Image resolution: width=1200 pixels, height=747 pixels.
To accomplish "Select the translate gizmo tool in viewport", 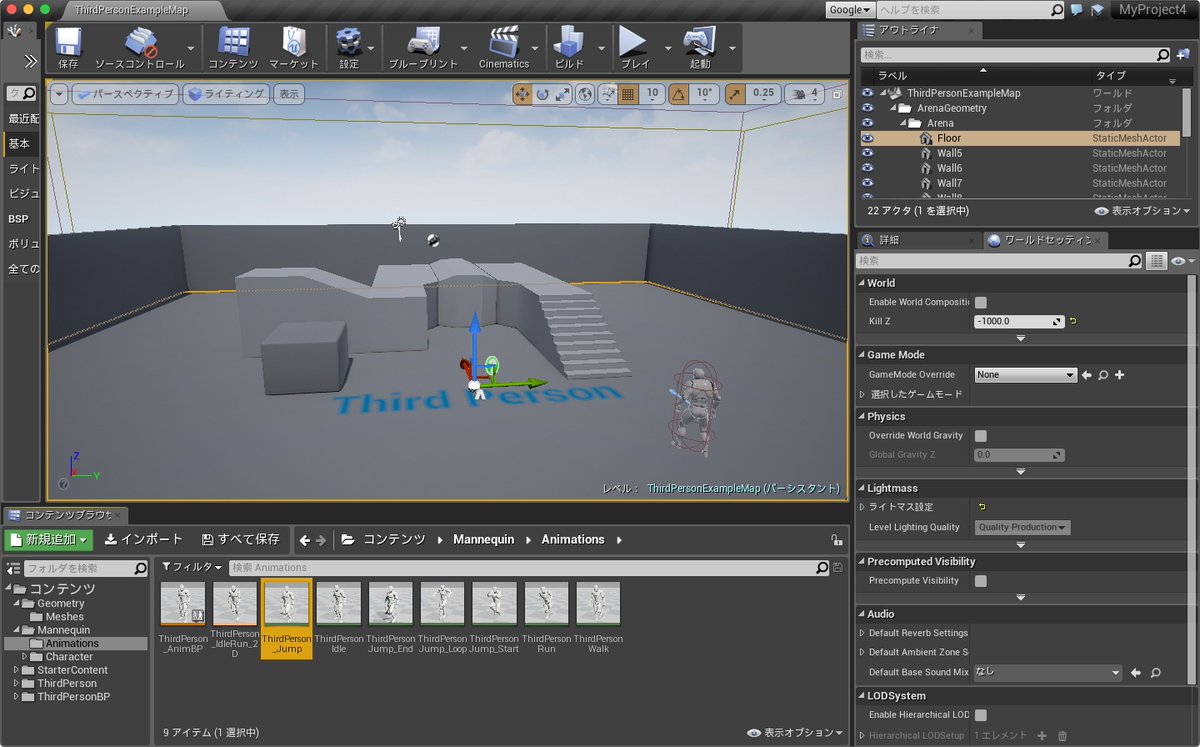I will coord(522,94).
